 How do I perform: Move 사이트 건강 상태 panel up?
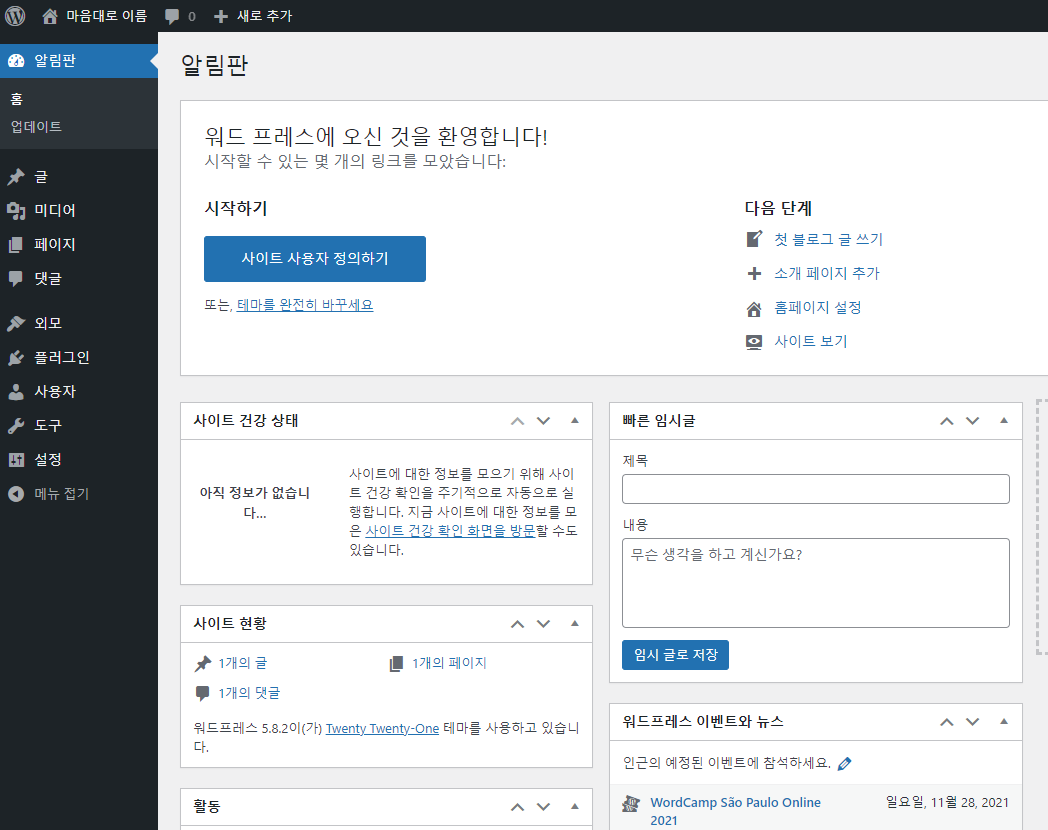point(517,421)
